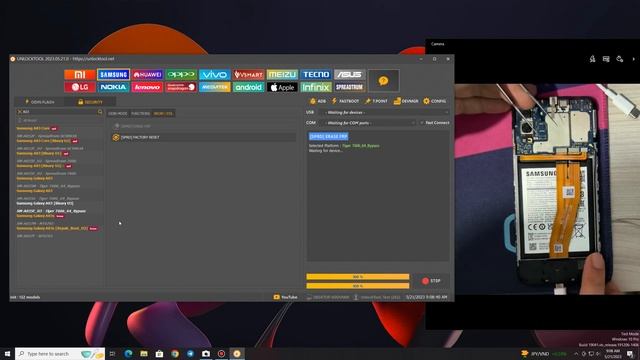
Task: Click the screen recorder taskbar icon
Action: [221, 353]
